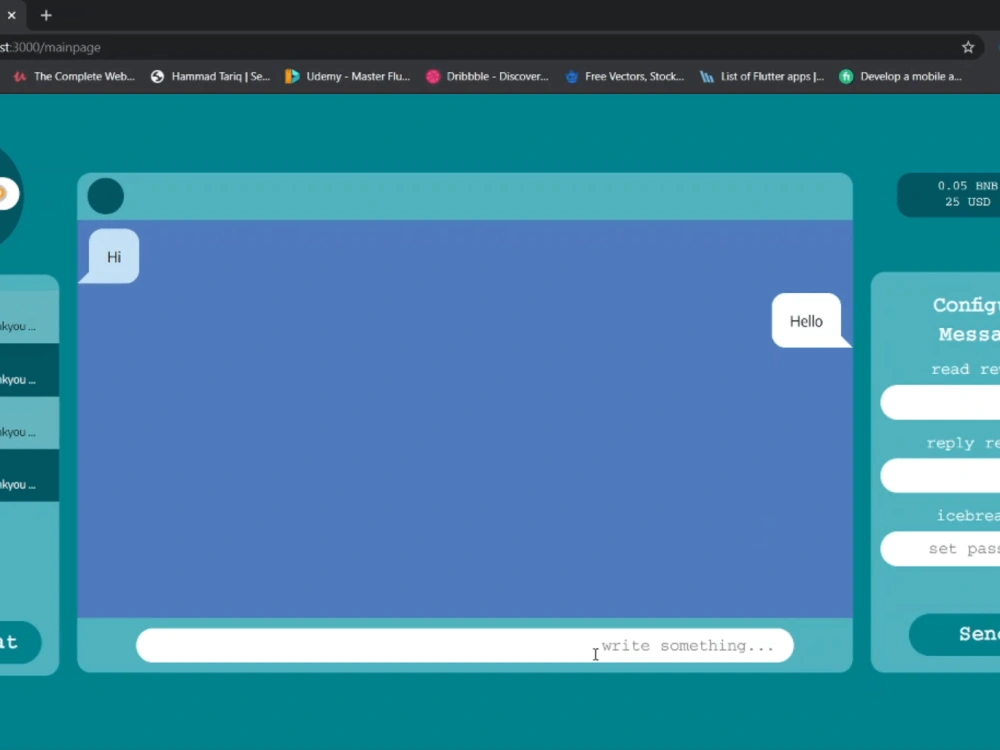Bookmark the page using the star icon
The height and width of the screenshot is (750, 1000).
click(967, 47)
